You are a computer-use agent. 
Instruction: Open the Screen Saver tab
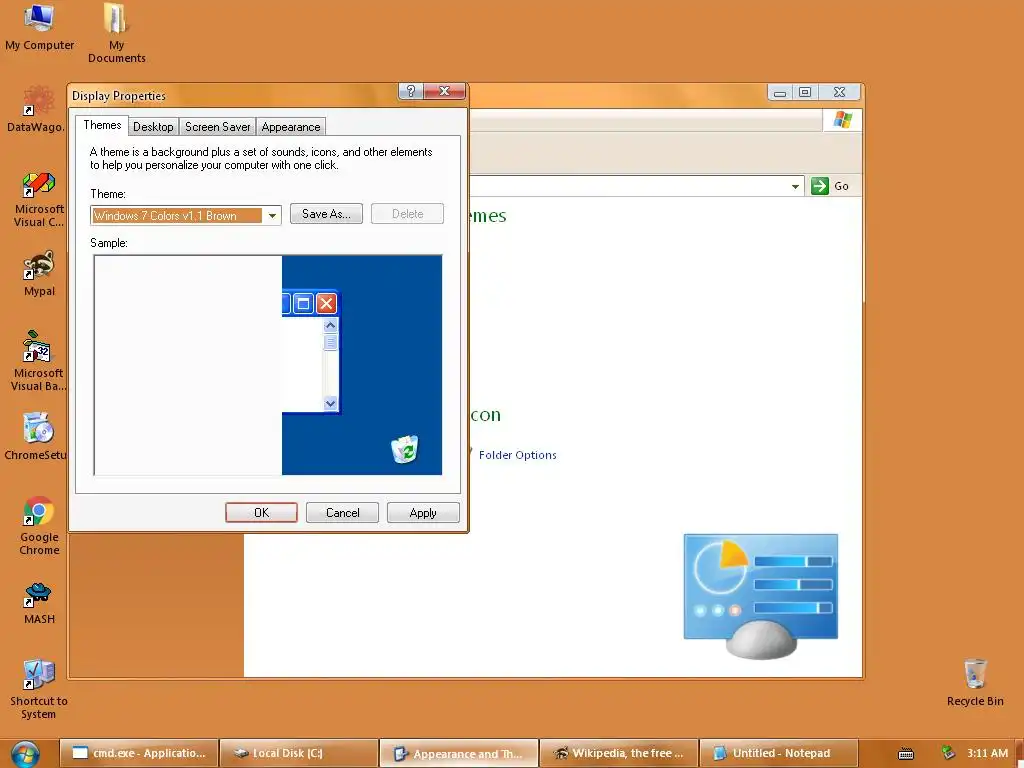coord(217,127)
